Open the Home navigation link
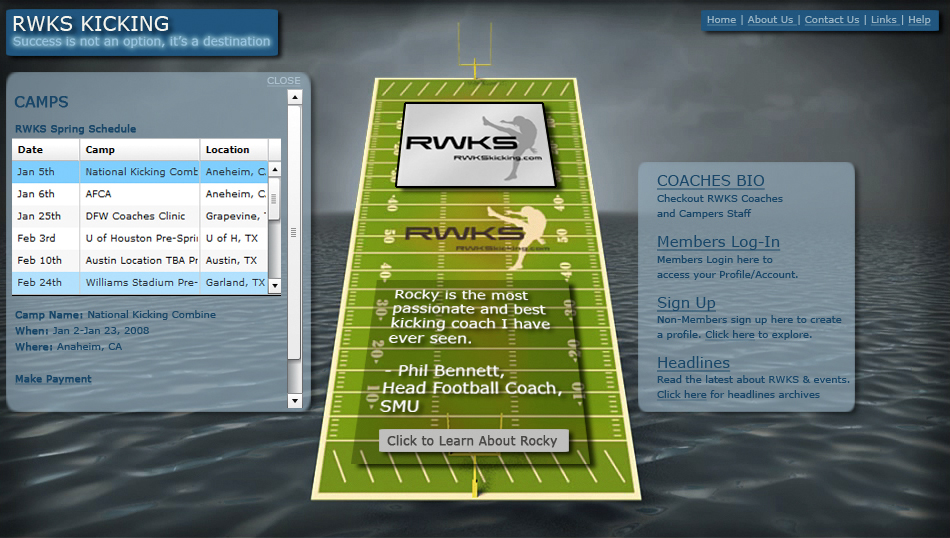 tap(721, 19)
